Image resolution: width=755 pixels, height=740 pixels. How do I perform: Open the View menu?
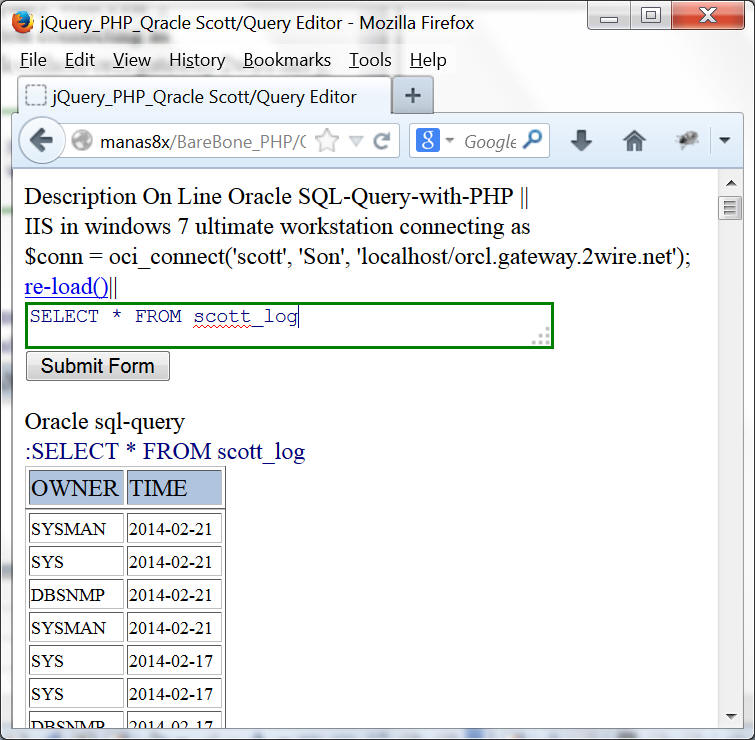click(x=131, y=60)
